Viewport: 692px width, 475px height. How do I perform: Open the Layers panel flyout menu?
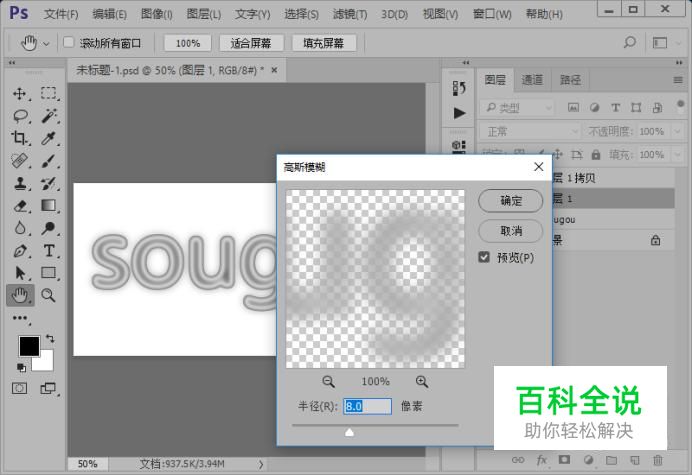pyautogui.click(x=678, y=80)
